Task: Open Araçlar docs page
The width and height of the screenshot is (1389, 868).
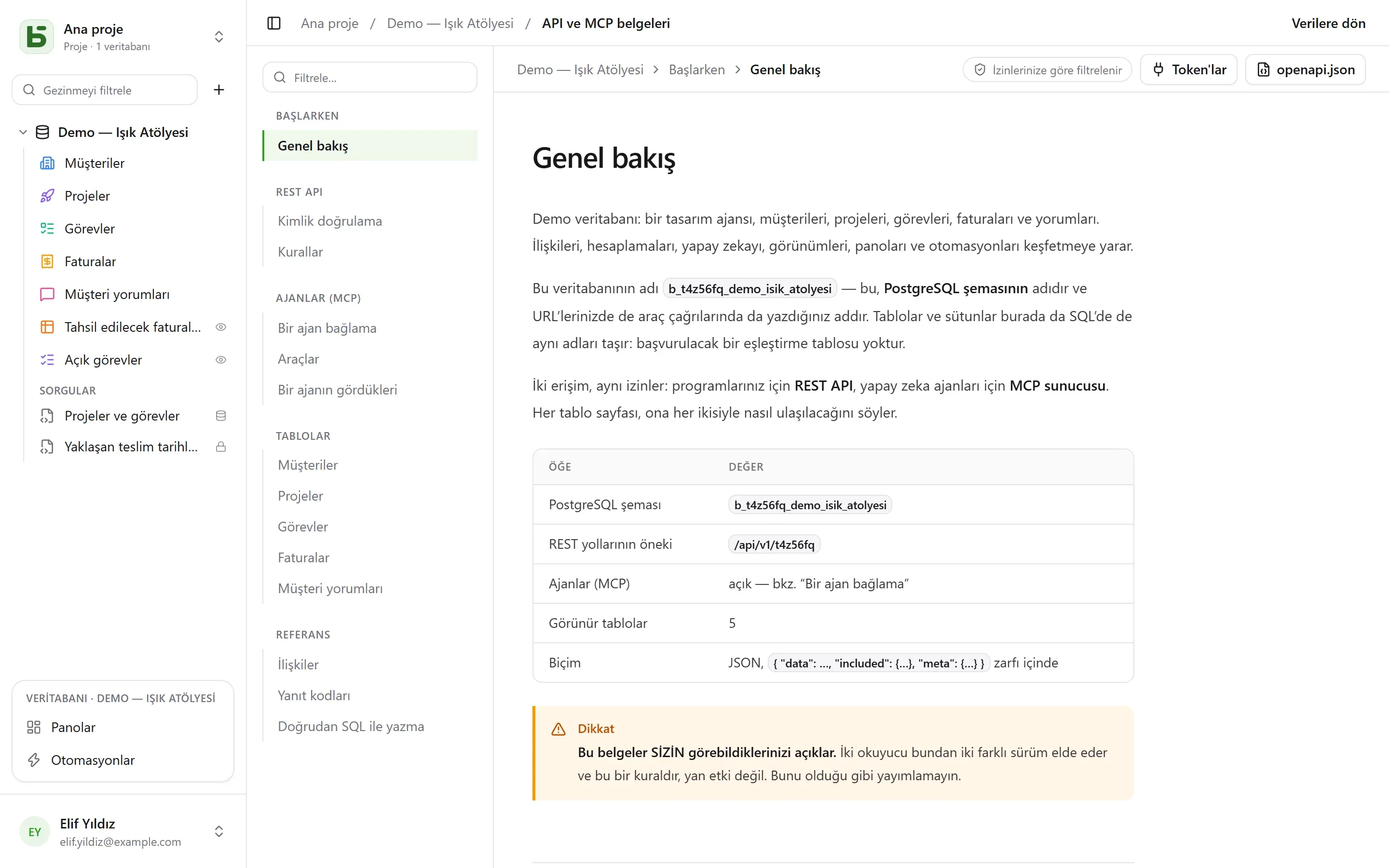Action: point(299,359)
